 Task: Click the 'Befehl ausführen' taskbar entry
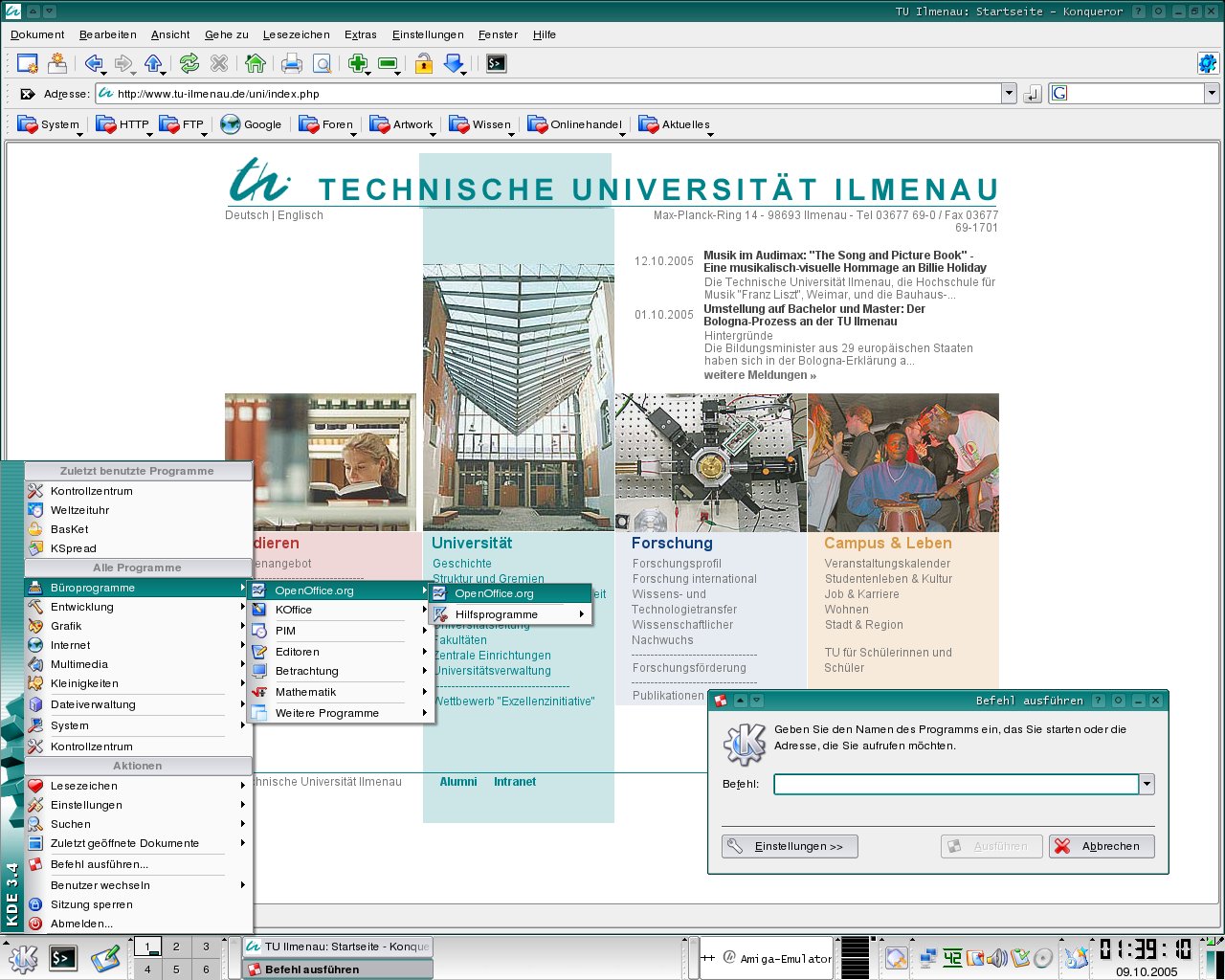(x=339, y=969)
